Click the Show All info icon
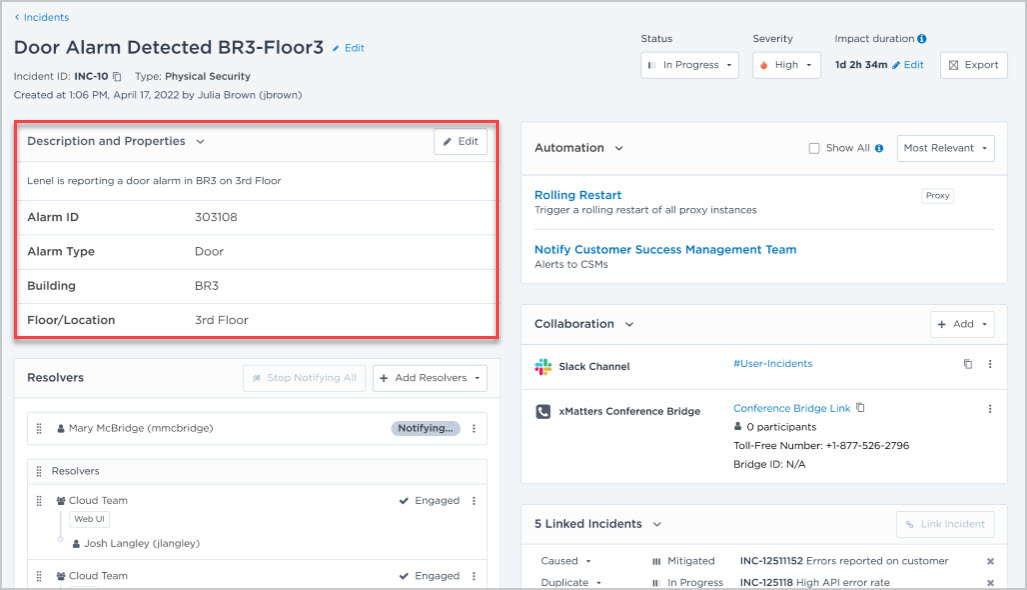The width and height of the screenshot is (1027, 590). (x=879, y=148)
